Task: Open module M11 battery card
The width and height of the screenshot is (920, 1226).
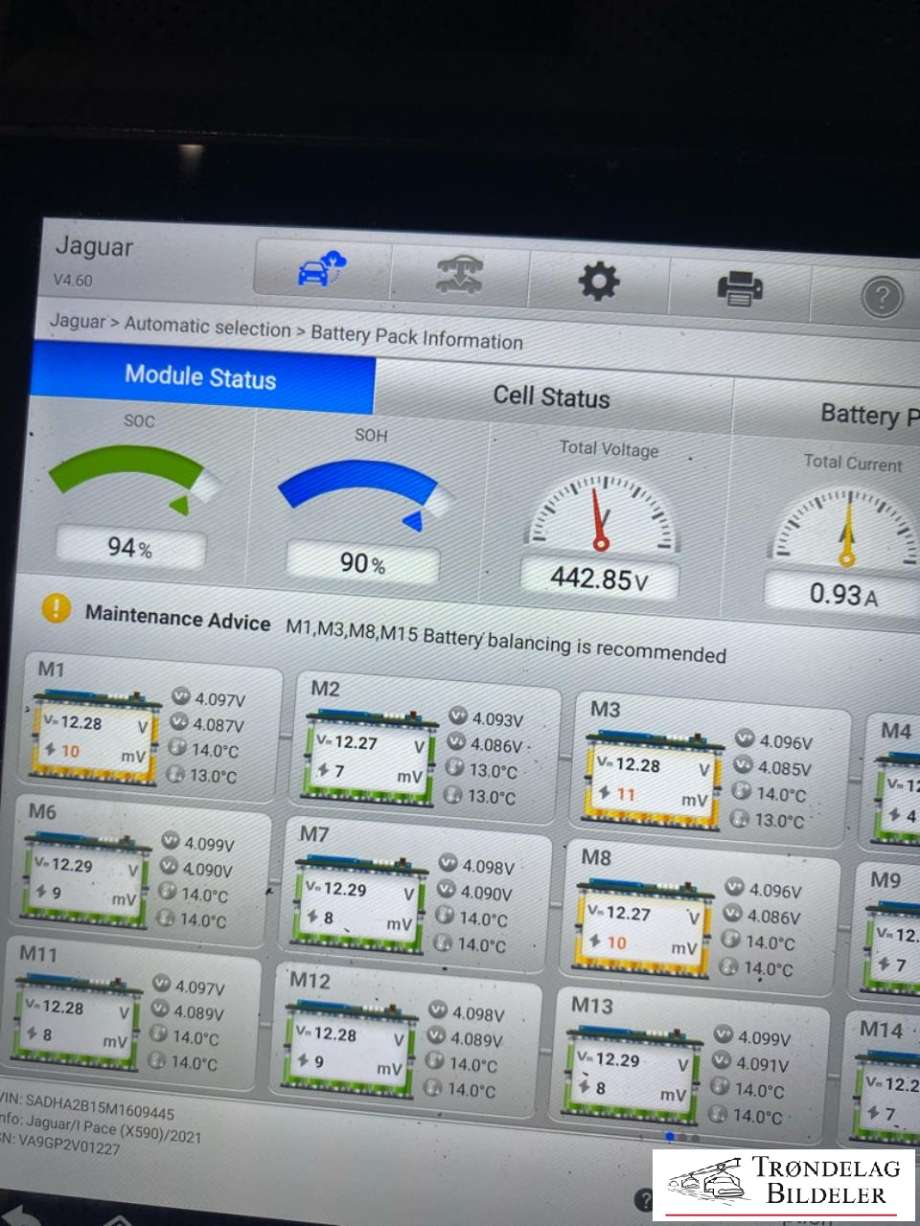Action: (131, 1013)
